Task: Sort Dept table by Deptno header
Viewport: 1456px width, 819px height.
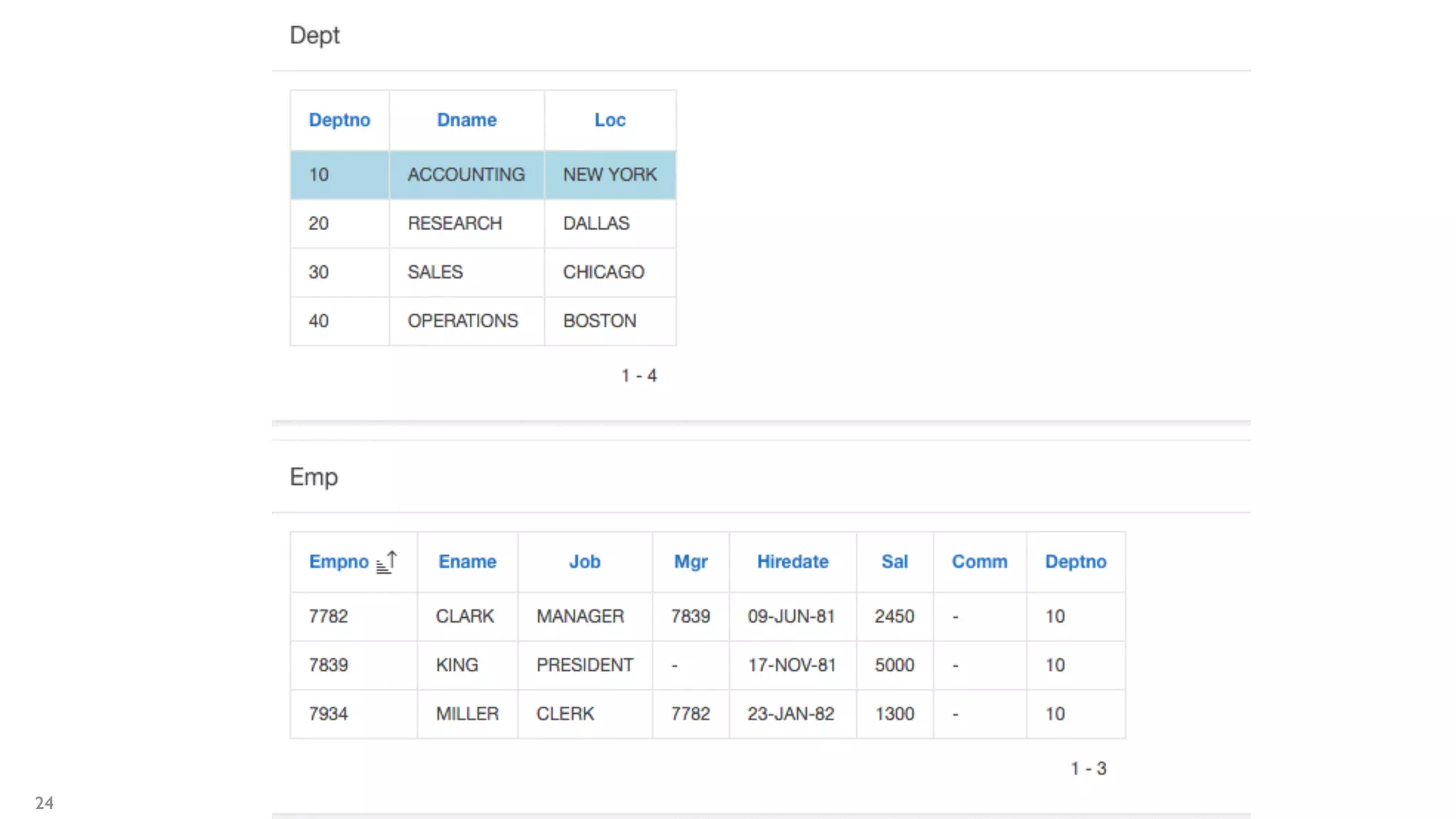Action: tap(339, 120)
